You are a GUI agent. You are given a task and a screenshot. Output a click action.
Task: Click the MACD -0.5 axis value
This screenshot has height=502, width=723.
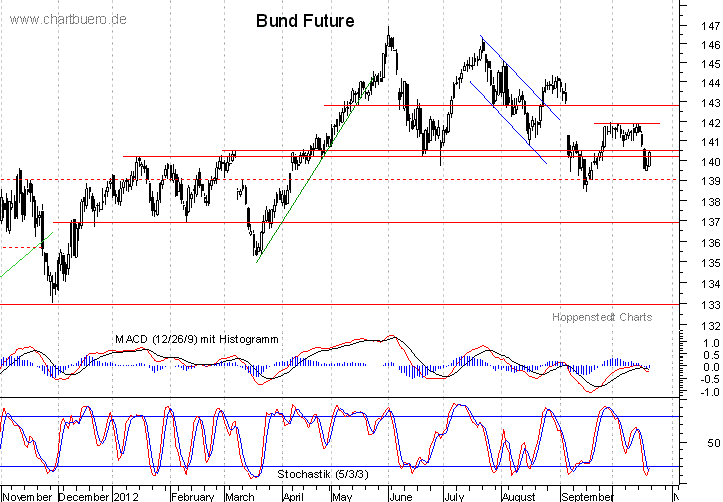(709, 379)
